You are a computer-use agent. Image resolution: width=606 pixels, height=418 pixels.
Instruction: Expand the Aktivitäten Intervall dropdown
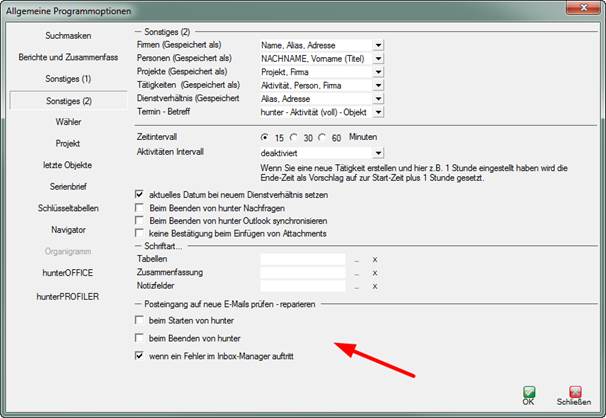(378, 153)
